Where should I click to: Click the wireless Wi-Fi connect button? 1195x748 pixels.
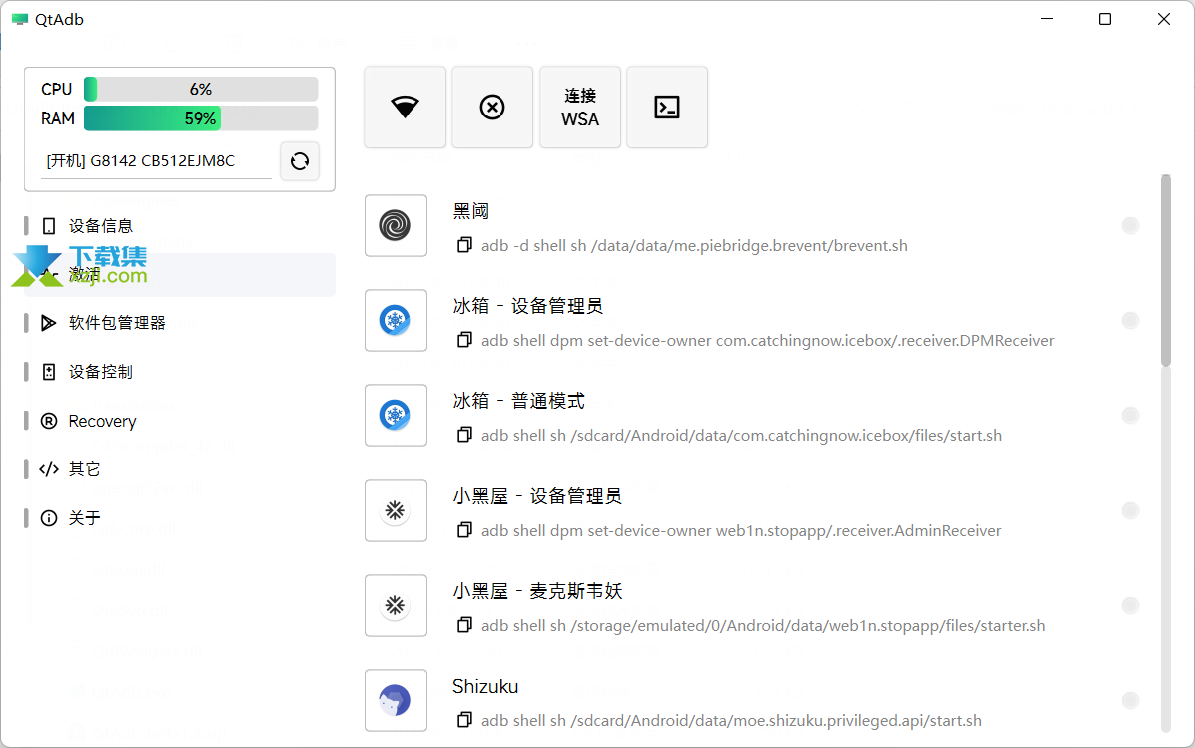(x=405, y=107)
